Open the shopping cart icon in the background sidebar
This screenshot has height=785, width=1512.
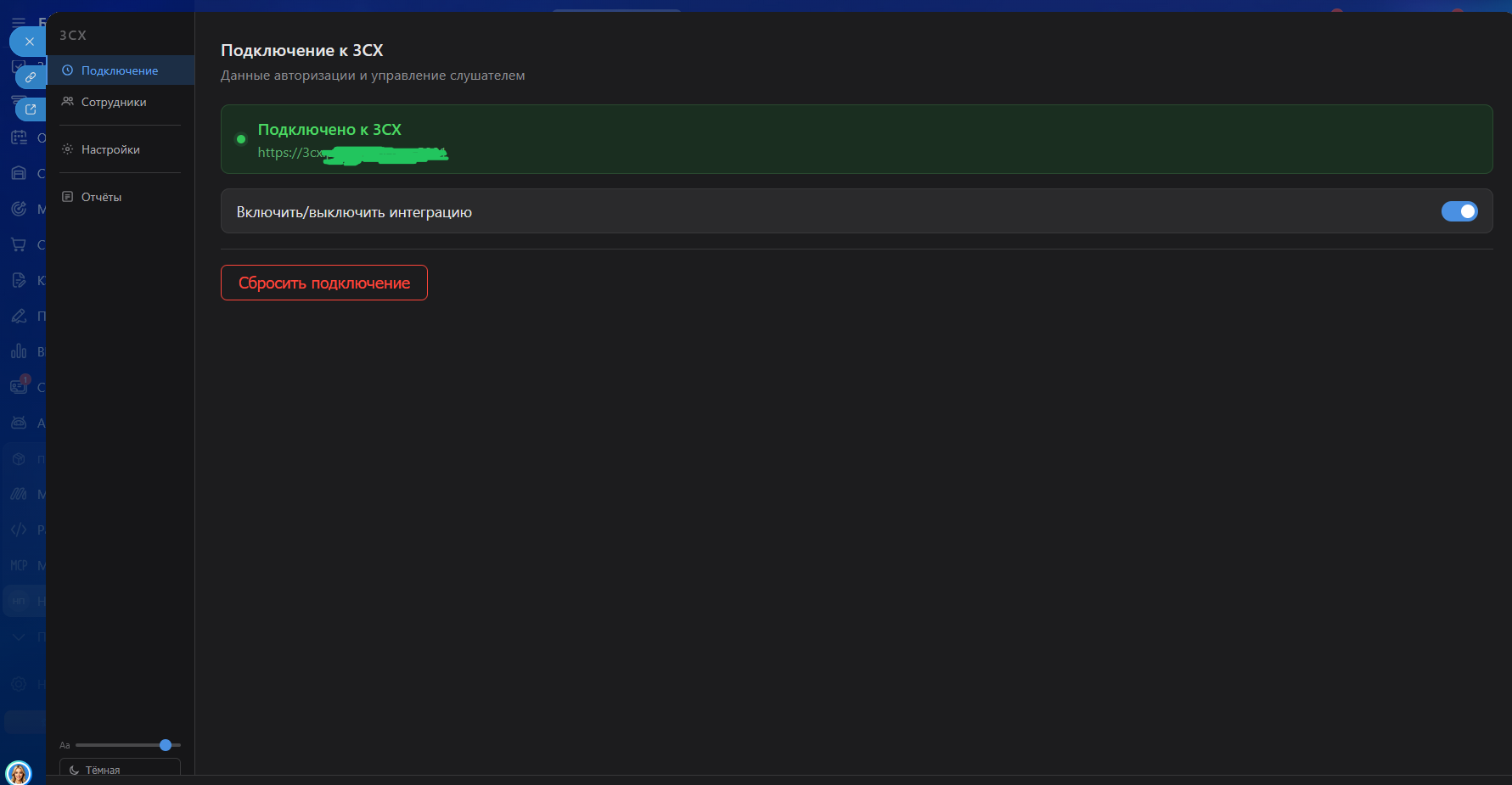tap(19, 244)
